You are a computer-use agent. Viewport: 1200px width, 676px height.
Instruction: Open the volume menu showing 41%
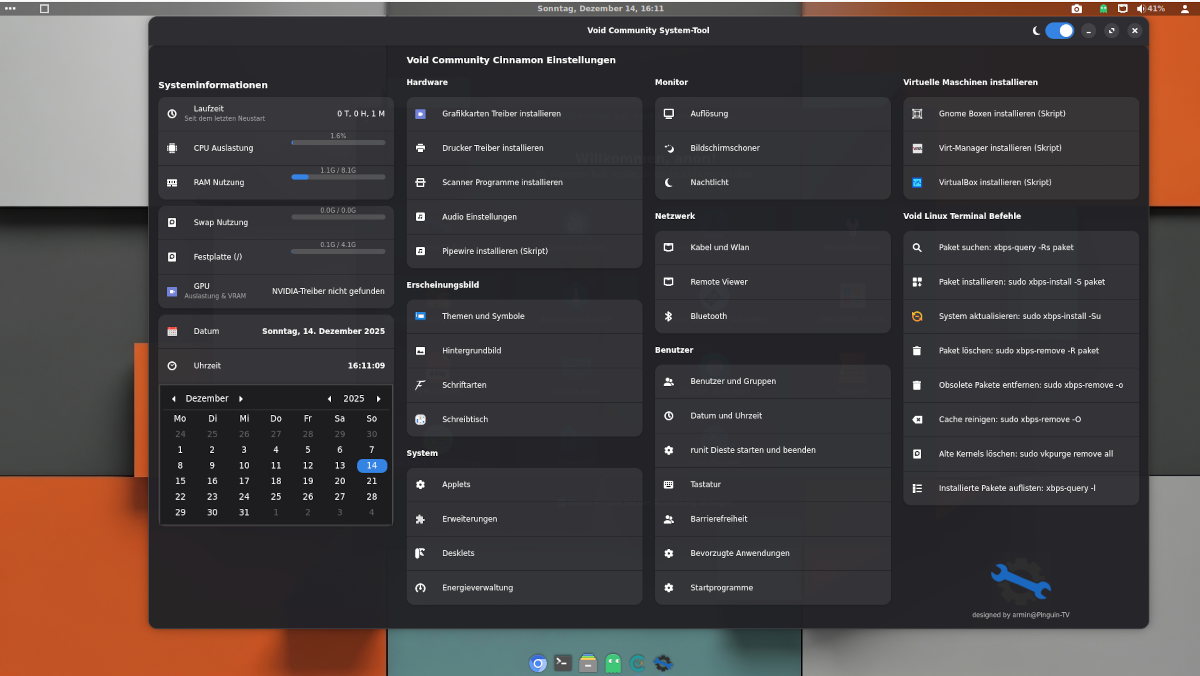[x=1150, y=8]
